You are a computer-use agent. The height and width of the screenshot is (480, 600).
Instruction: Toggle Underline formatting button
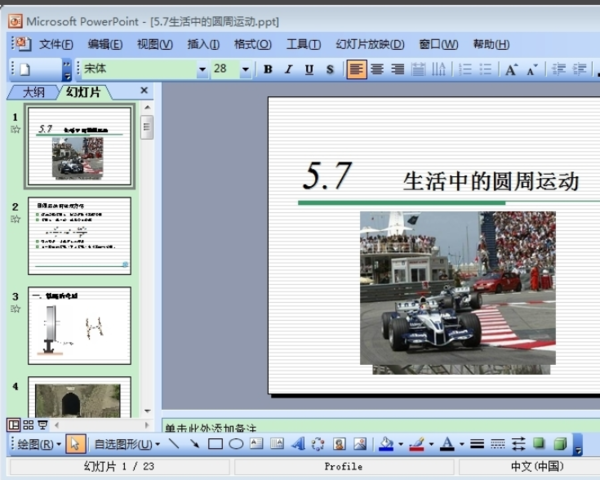308,69
